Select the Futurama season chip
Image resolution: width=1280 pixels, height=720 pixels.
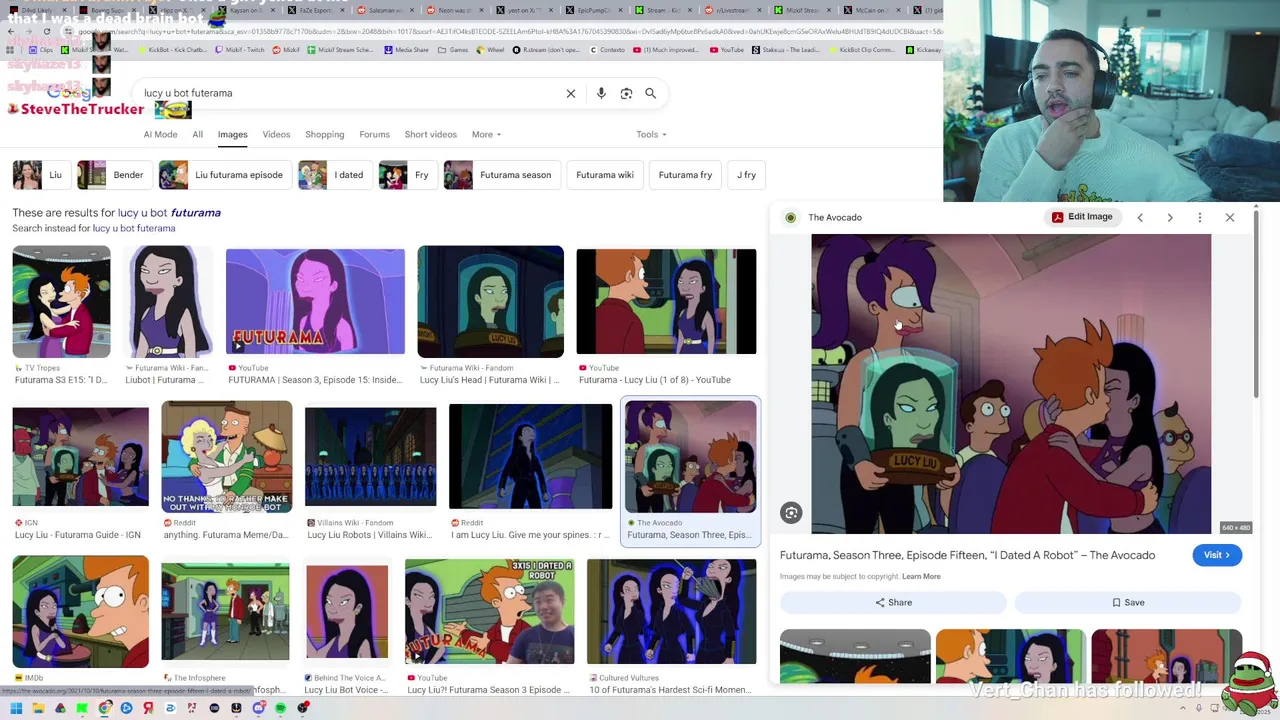tap(501, 175)
